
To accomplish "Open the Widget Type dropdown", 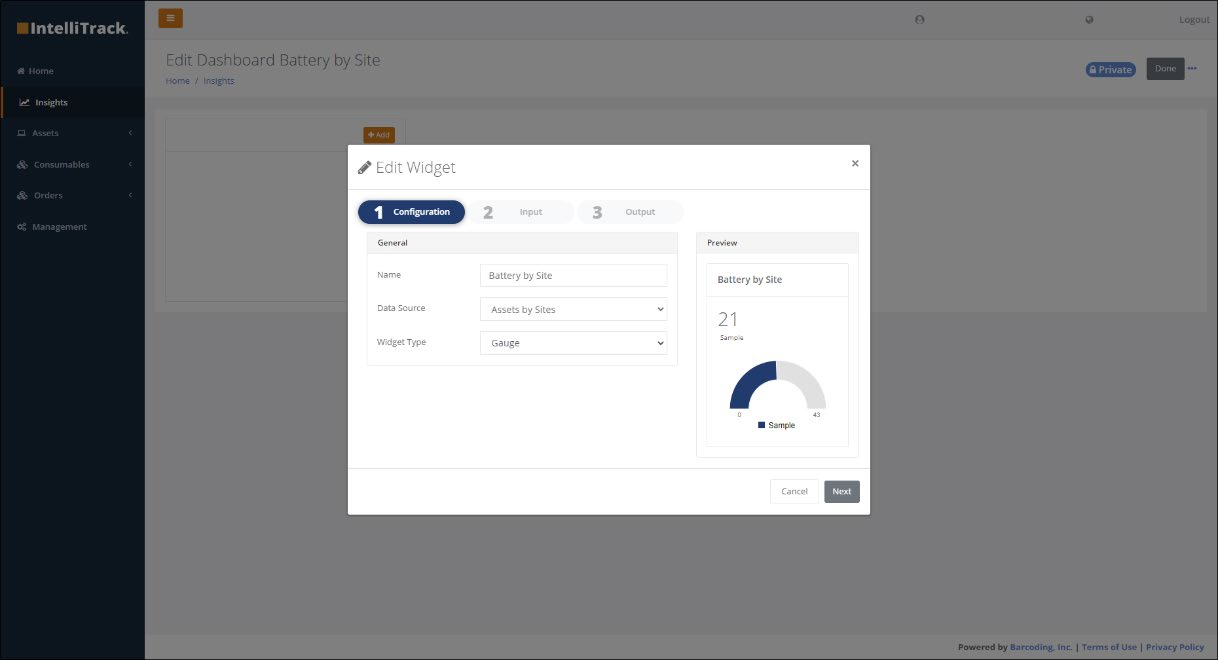I will point(573,343).
